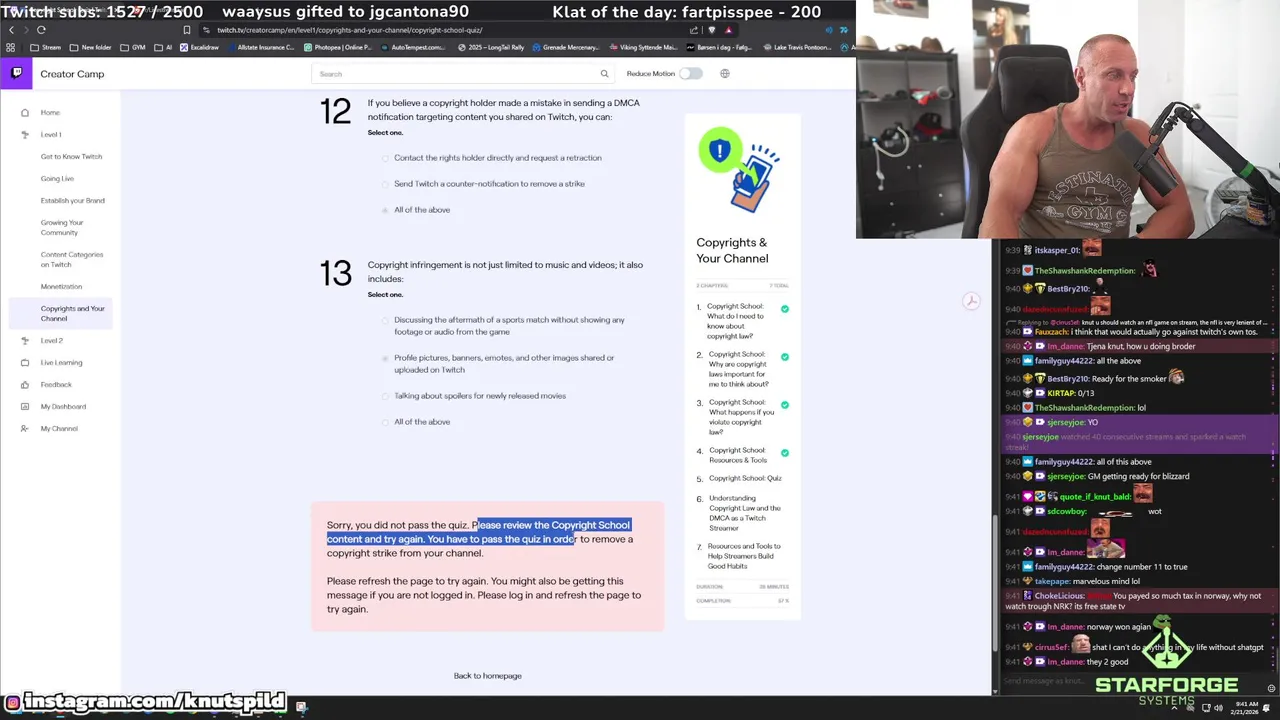Viewport: 1280px width, 720px height.
Task: Open Get to Know Twitch lesson
Action: pyautogui.click(x=71, y=156)
